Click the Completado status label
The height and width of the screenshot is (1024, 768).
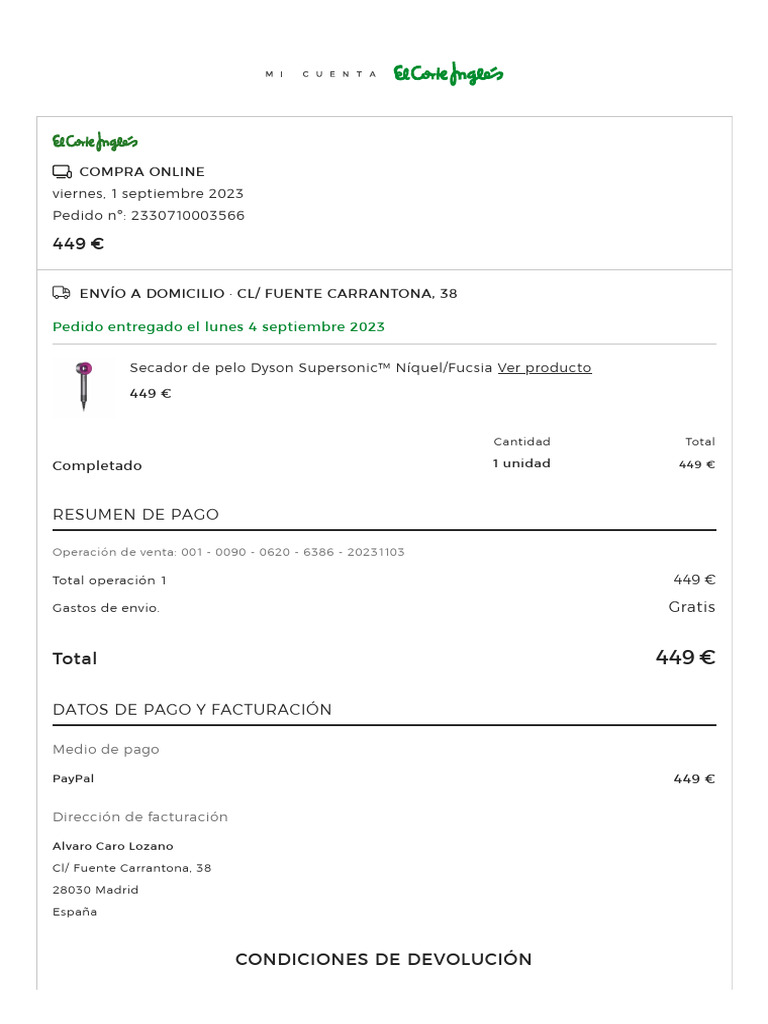(97, 466)
